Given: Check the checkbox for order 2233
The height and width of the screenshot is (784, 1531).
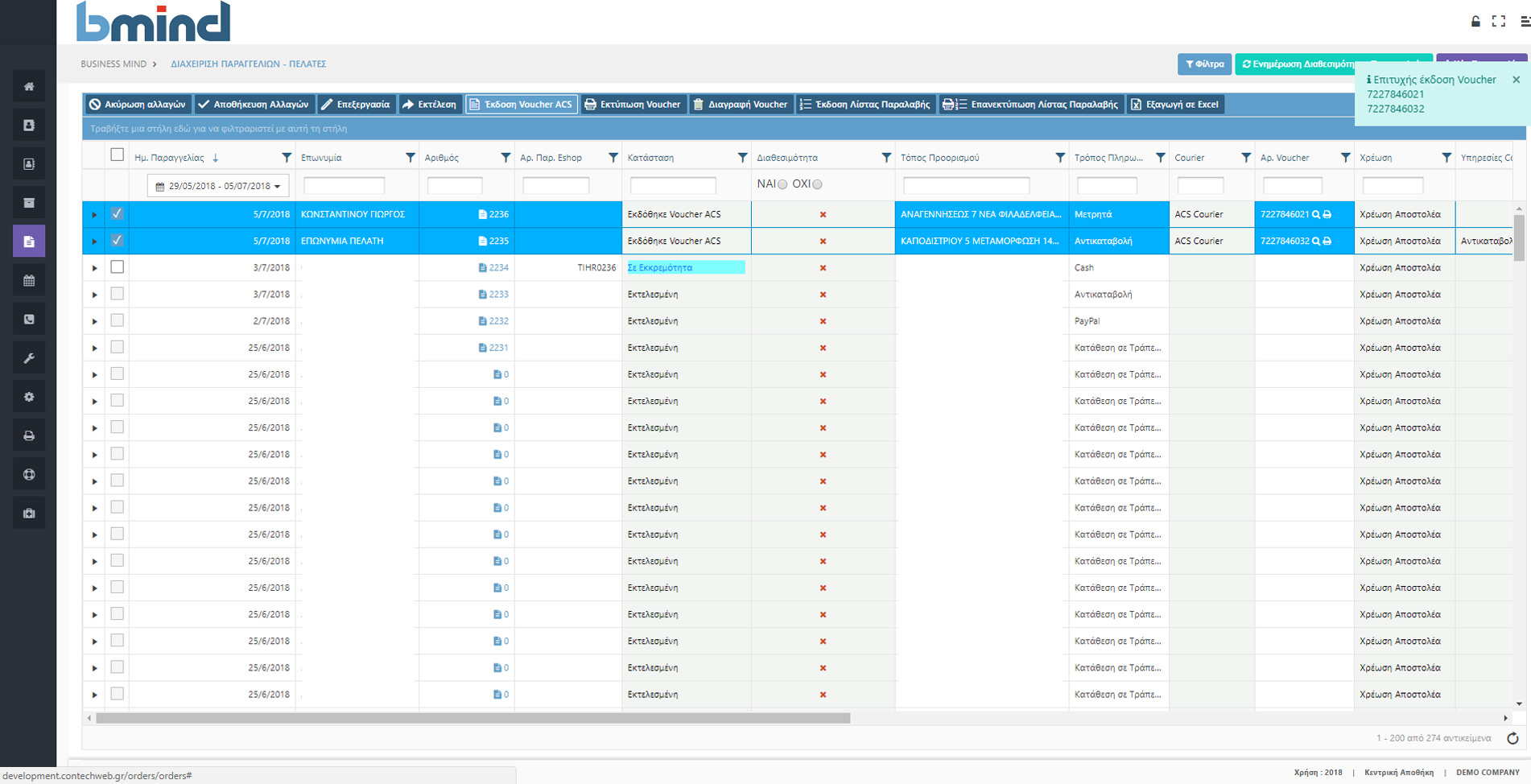Looking at the screenshot, I should (117, 294).
